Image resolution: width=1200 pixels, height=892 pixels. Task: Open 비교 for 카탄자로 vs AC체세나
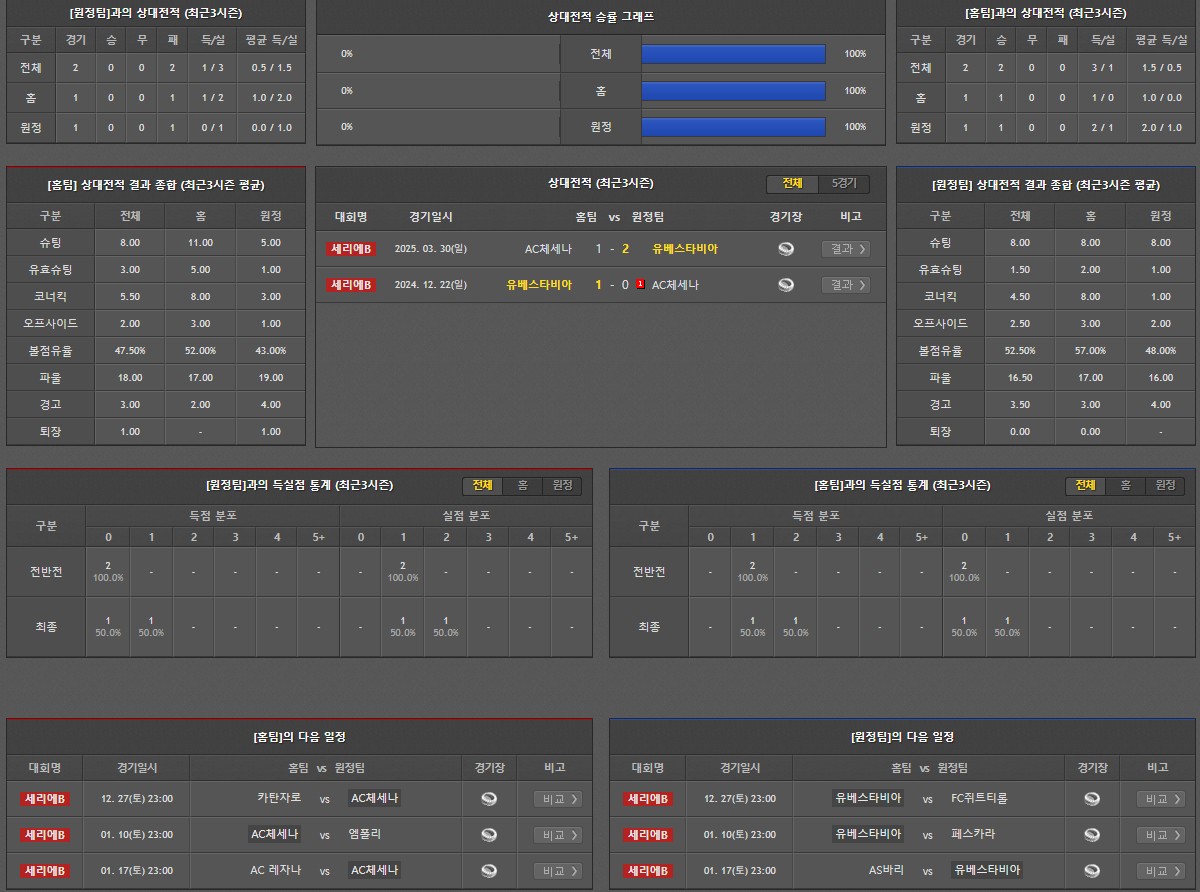[557, 799]
